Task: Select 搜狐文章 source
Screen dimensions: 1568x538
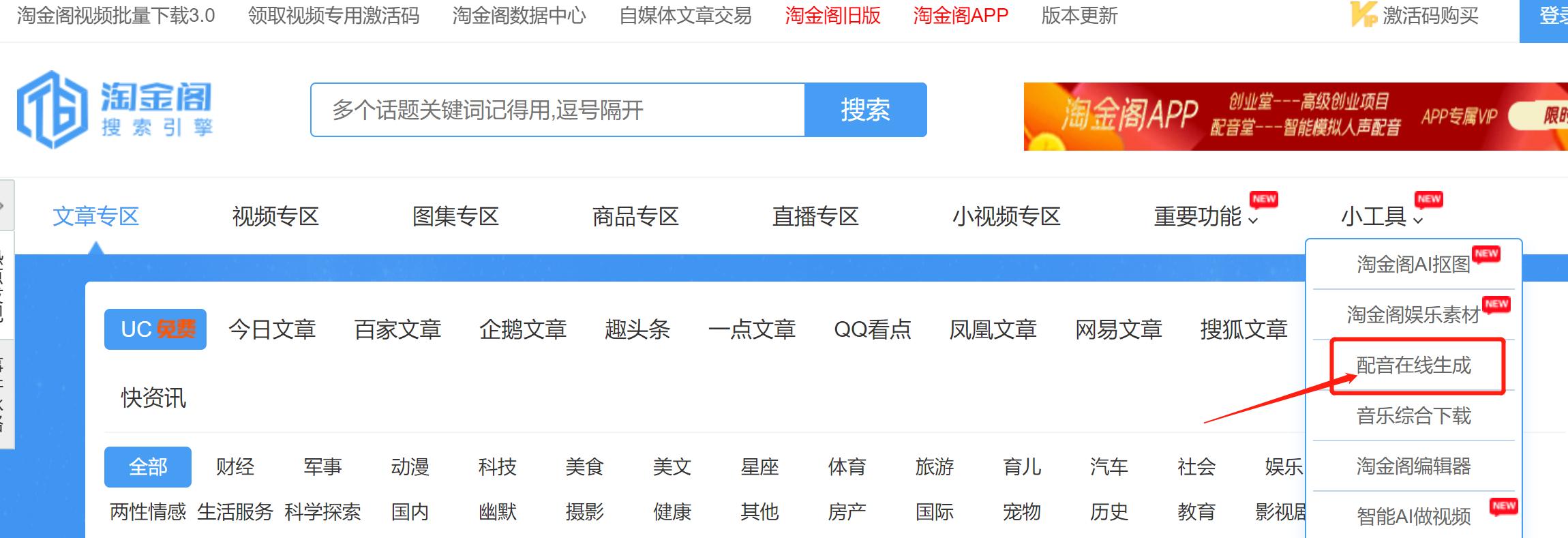Action: click(x=1244, y=329)
